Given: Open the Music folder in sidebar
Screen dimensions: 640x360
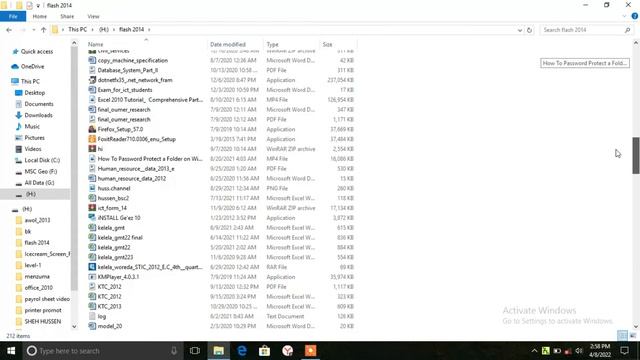Looking at the screenshot, I should [x=32, y=127].
